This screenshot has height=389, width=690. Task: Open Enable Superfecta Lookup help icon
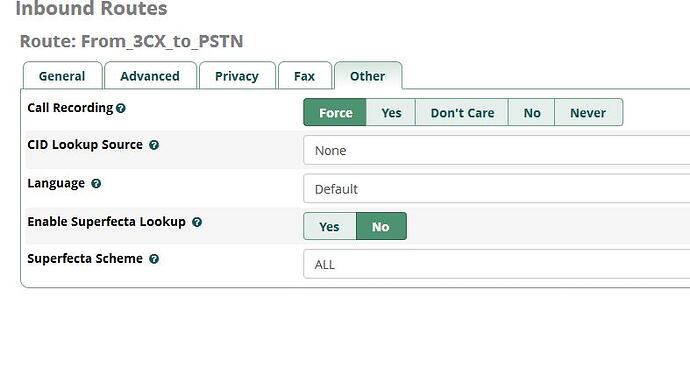197,222
